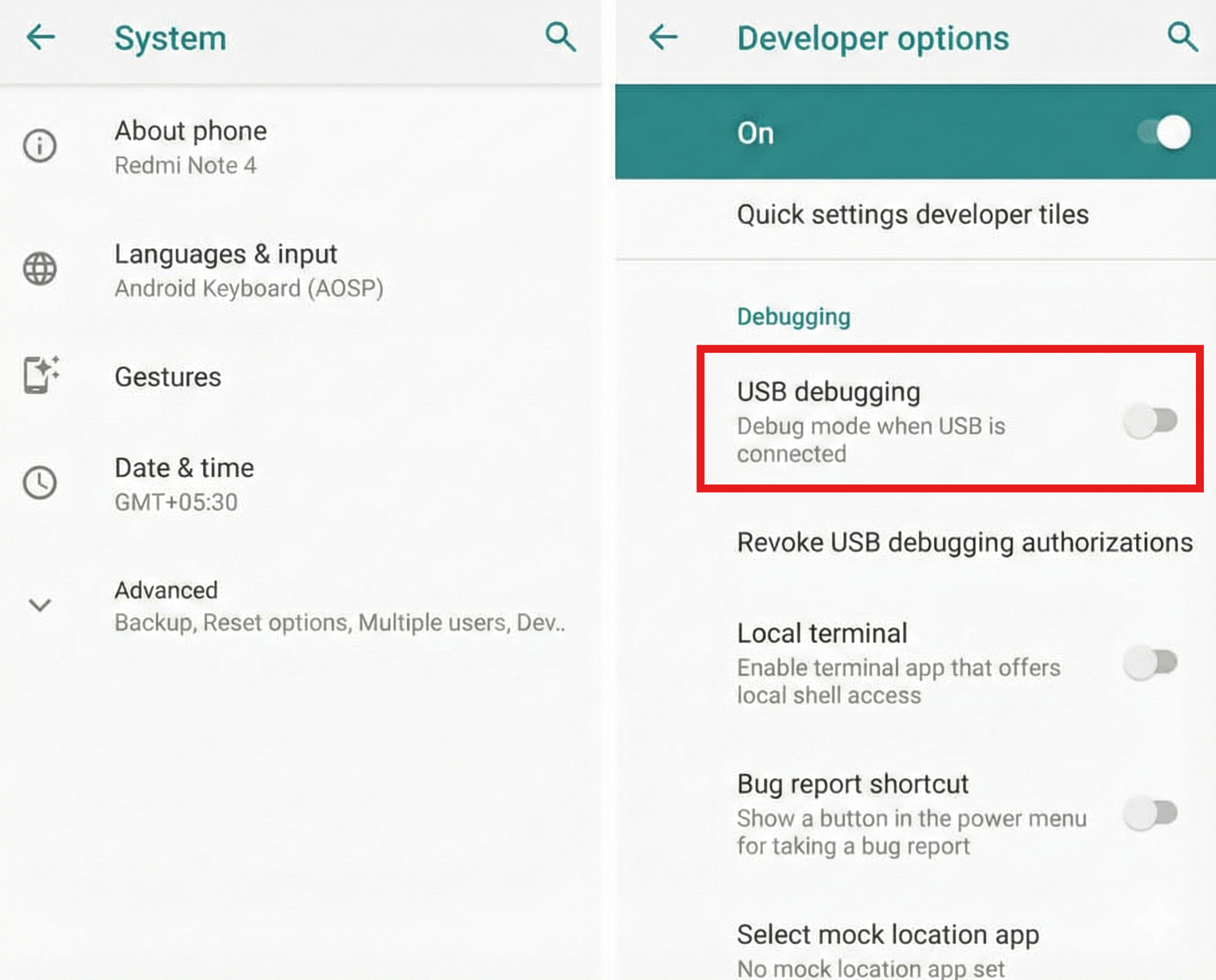Expand the Advanced section
Viewport: 1216px width, 980px height.
(39, 605)
